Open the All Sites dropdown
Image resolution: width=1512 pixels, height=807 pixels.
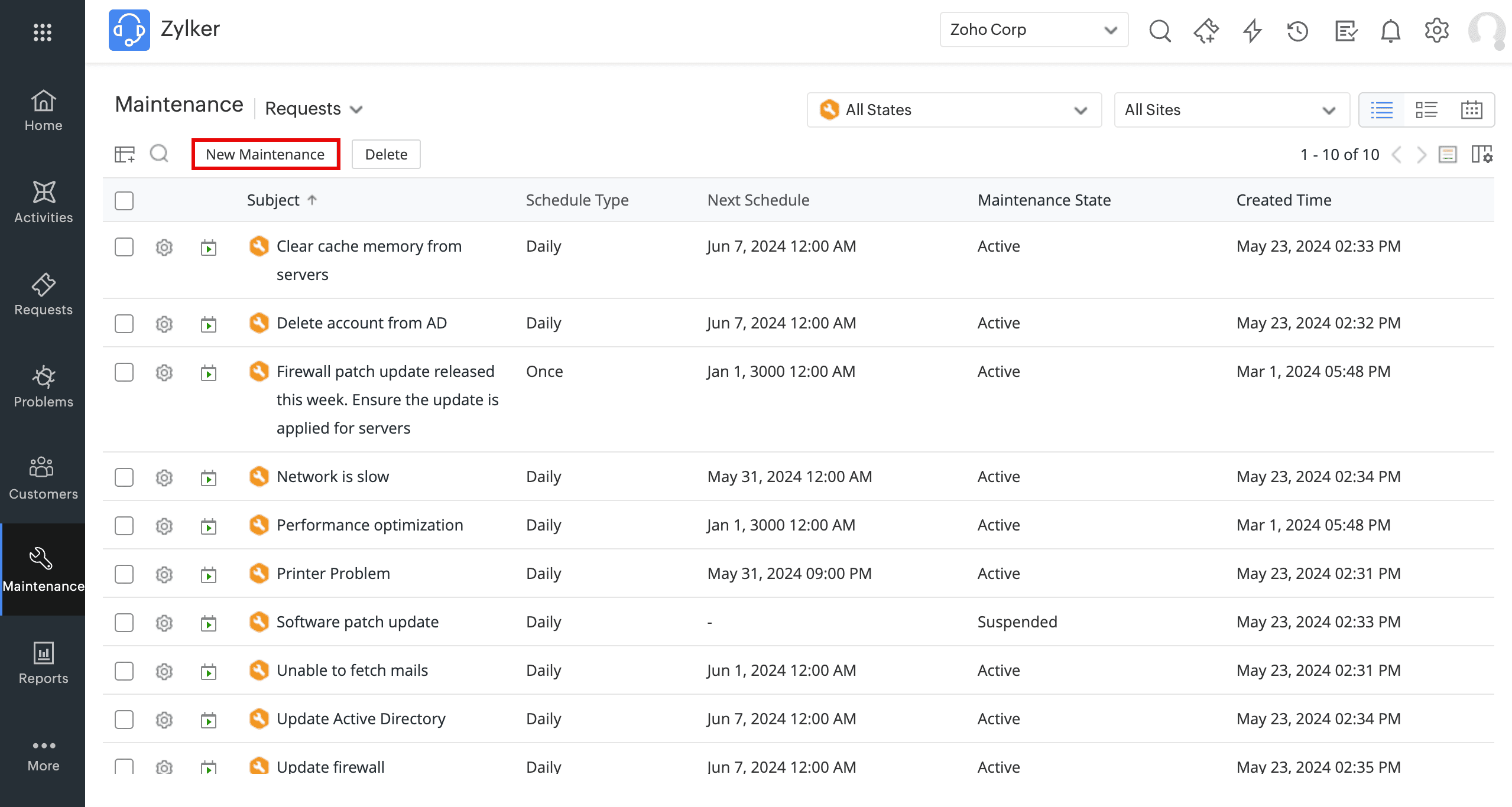click(x=1231, y=110)
